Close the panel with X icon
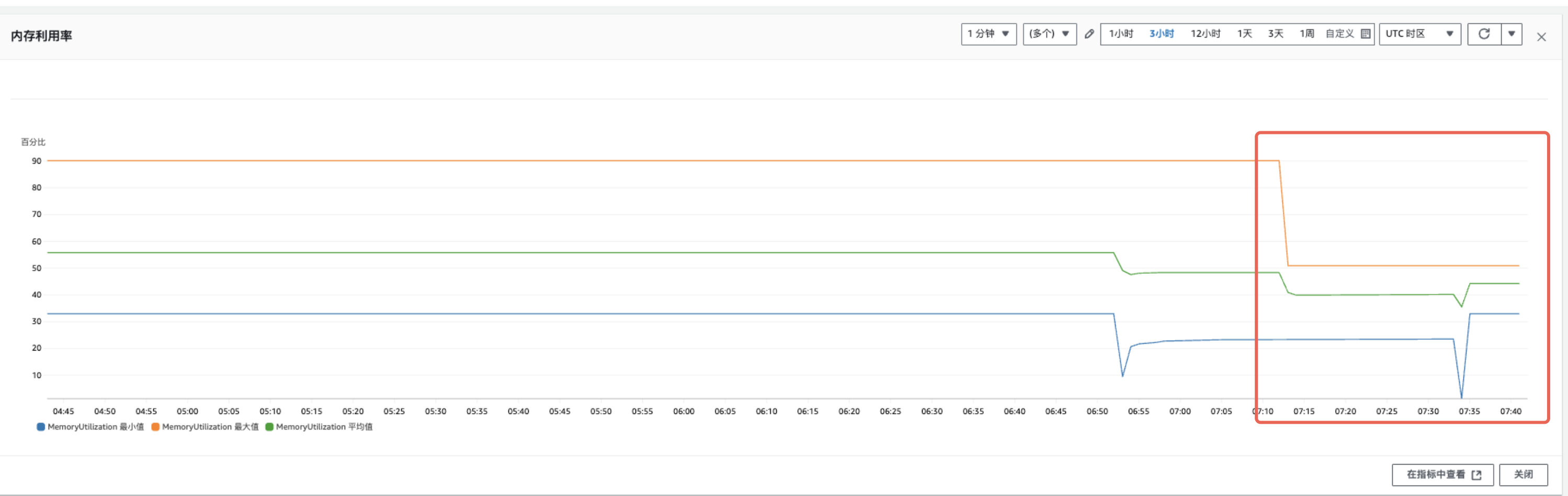Viewport: 1568px width, 496px height. pos(1541,37)
